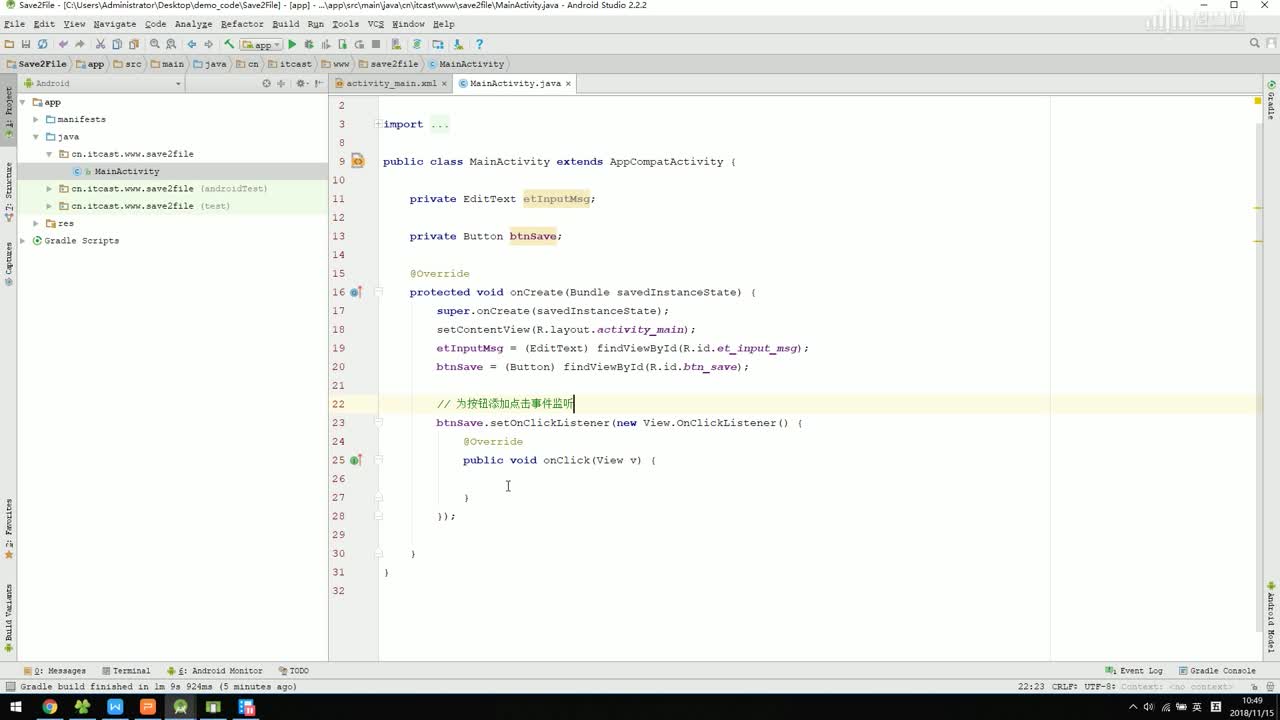
Task: Copy selection using the toolbar icon
Action: pyautogui.click(x=117, y=44)
